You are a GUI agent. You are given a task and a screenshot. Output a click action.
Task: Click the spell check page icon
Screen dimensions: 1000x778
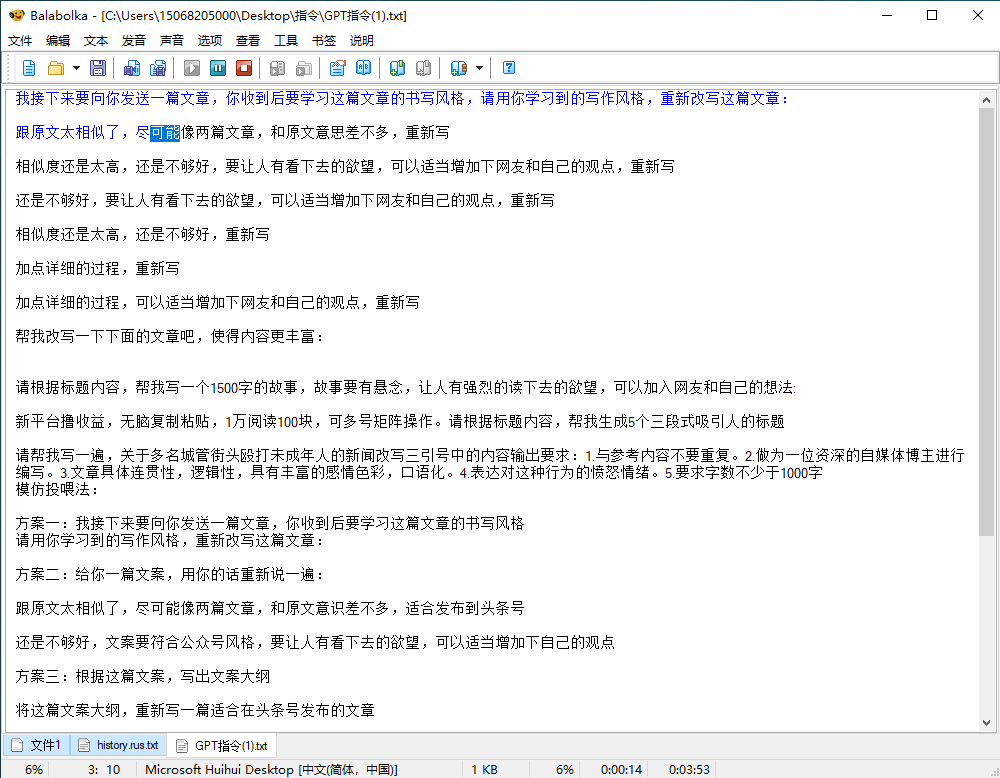click(x=337, y=68)
